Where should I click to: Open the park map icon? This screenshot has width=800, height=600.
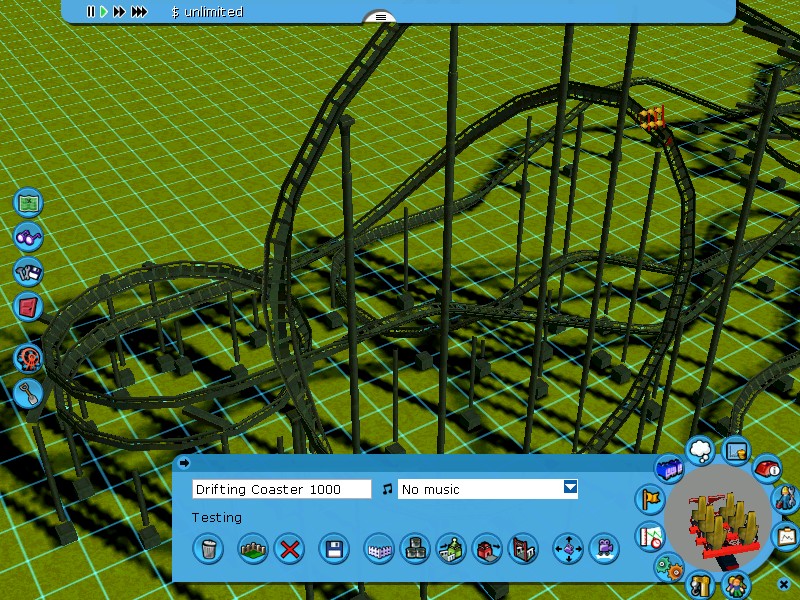[x=29, y=203]
